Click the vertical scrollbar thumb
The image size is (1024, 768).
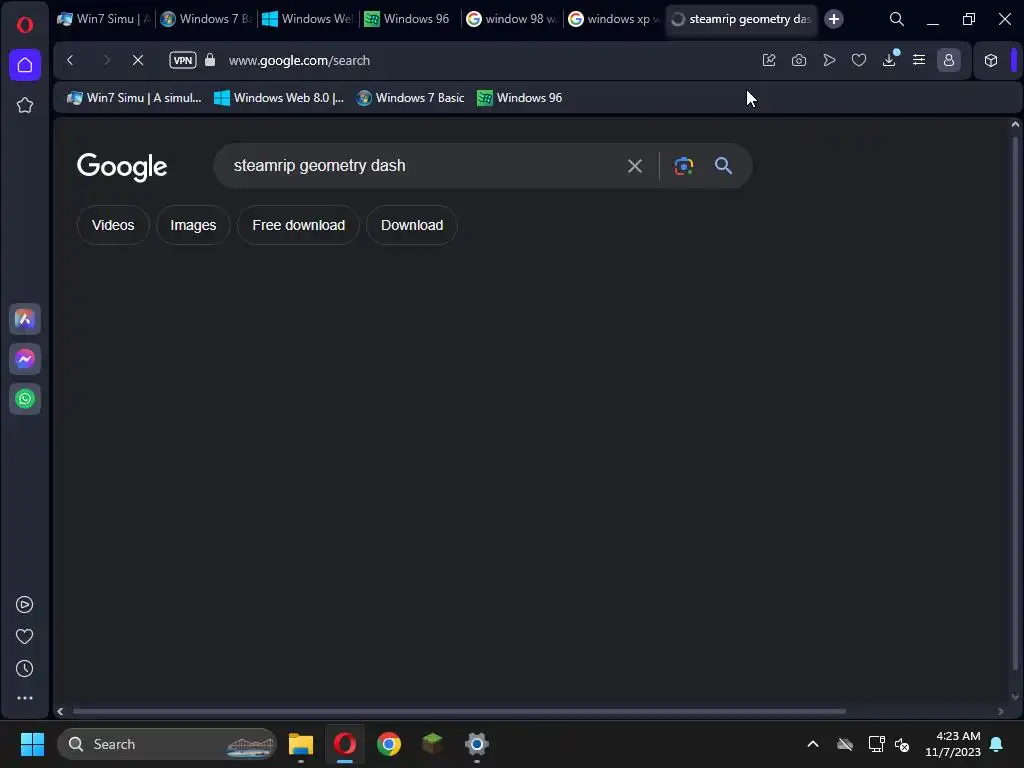click(1015, 405)
